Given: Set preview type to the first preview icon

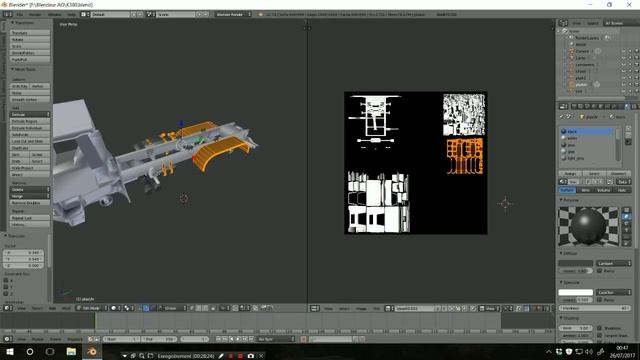Looking at the screenshot, I should [x=627, y=210].
